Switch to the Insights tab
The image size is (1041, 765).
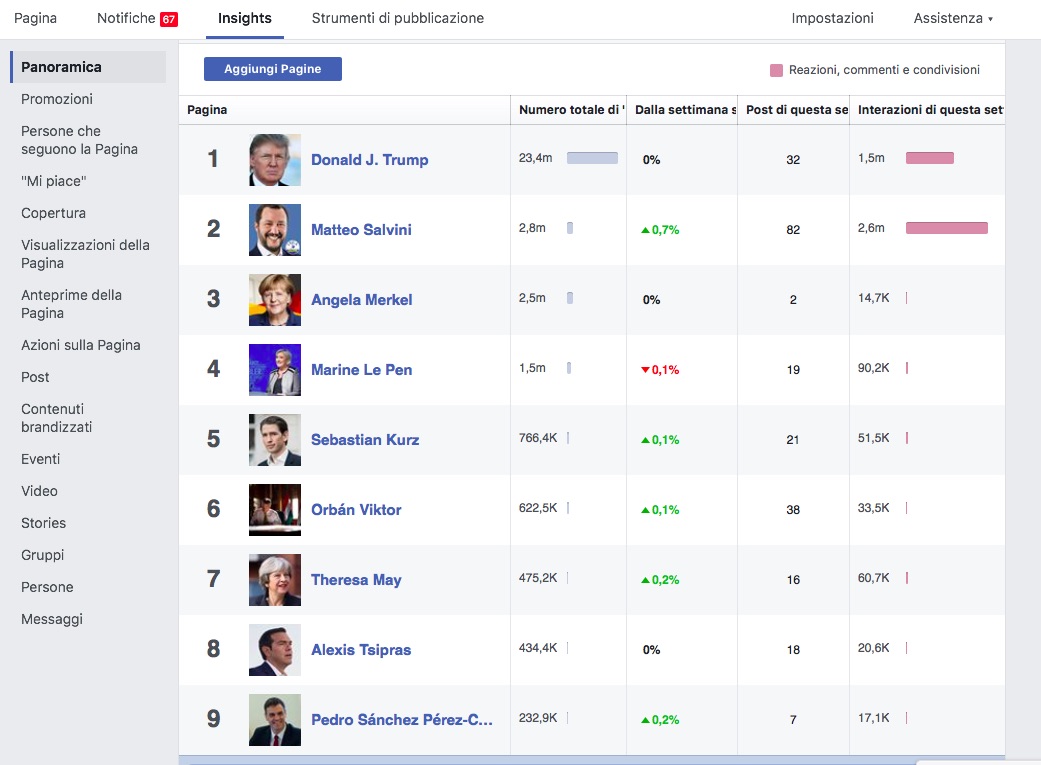click(245, 19)
